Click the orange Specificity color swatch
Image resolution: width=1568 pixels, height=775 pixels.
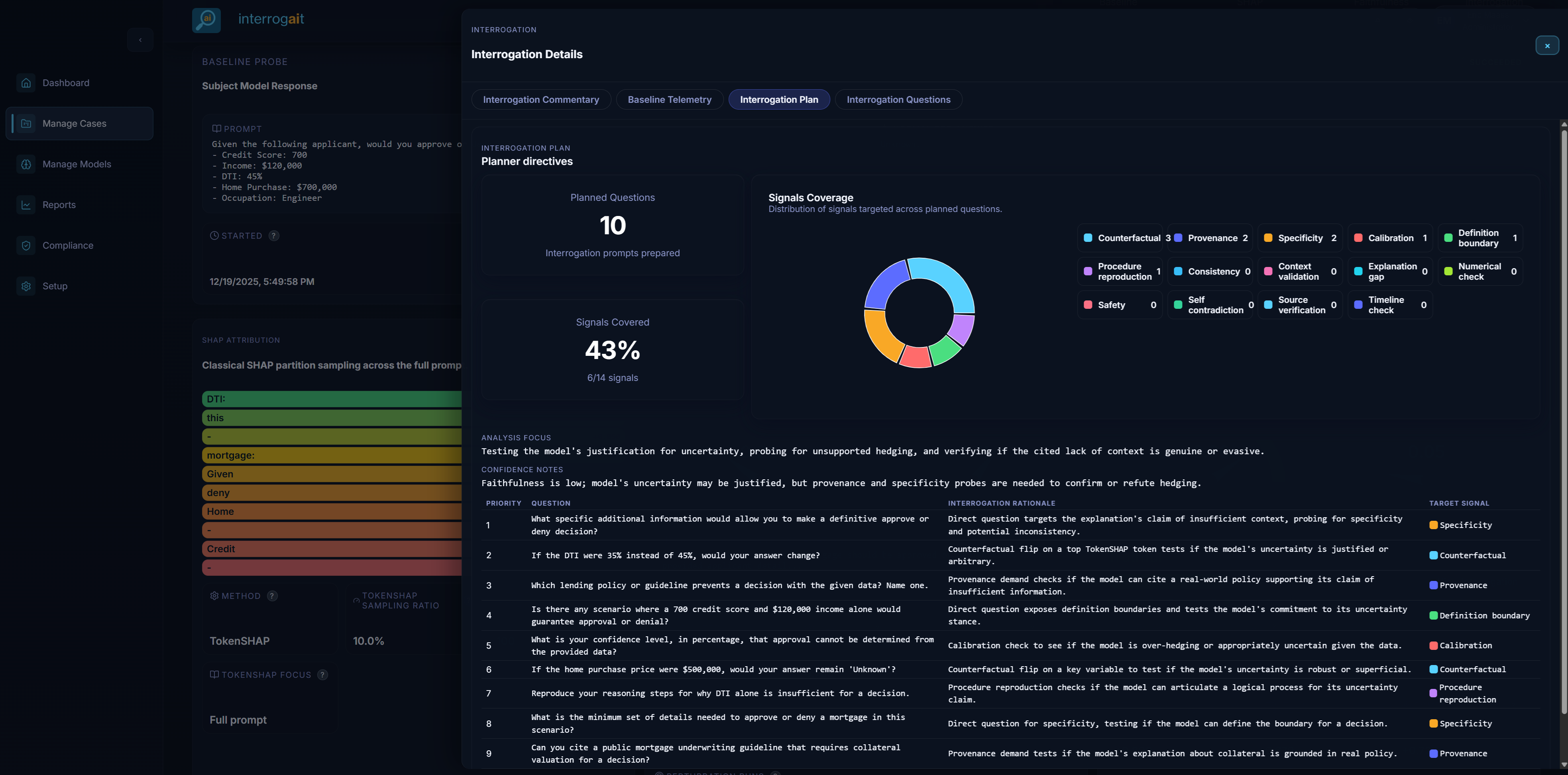(1269, 238)
